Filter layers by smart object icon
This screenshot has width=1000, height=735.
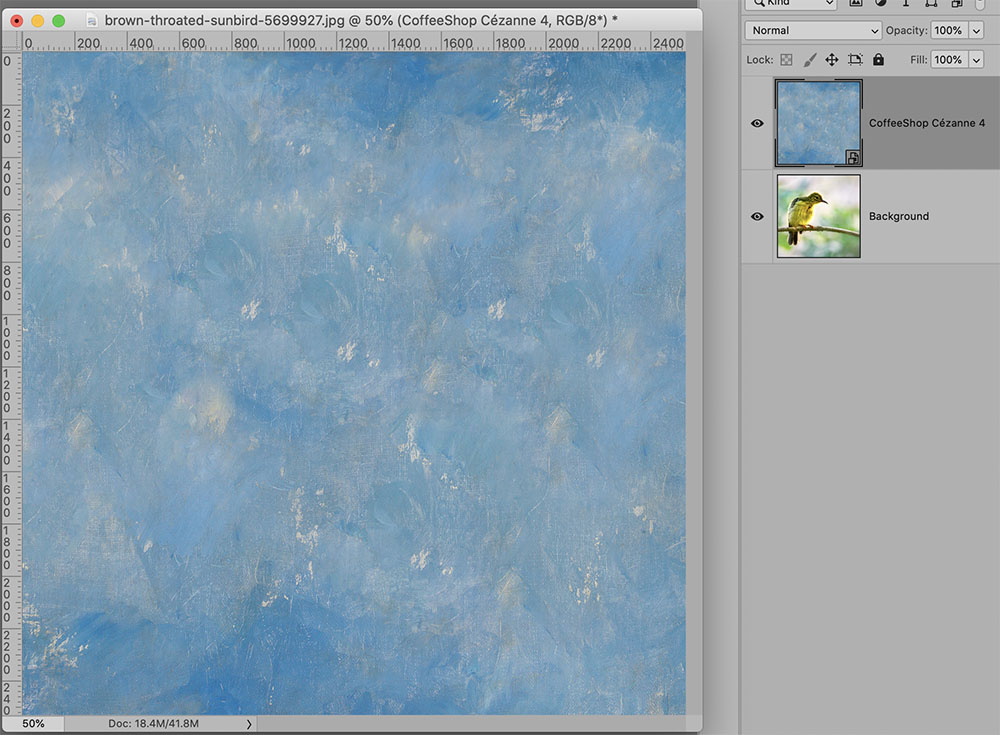pyautogui.click(x=957, y=3)
